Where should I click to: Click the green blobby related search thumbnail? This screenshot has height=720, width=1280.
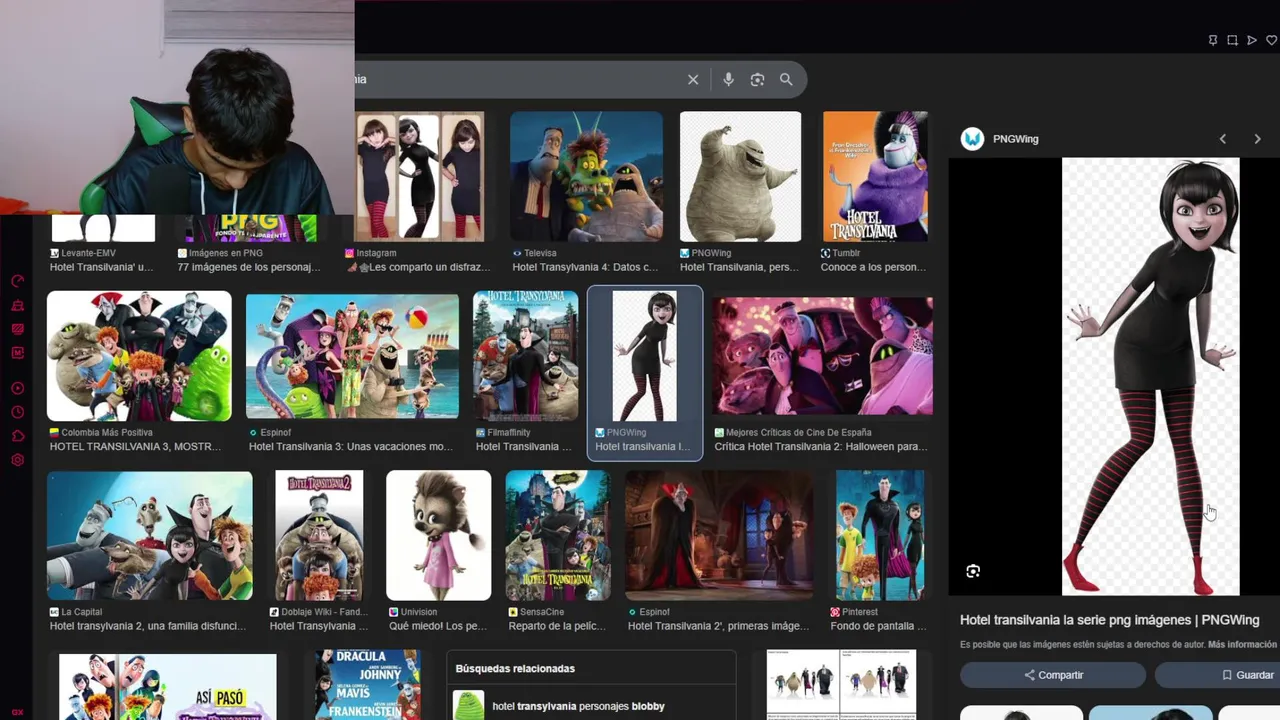point(468,705)
